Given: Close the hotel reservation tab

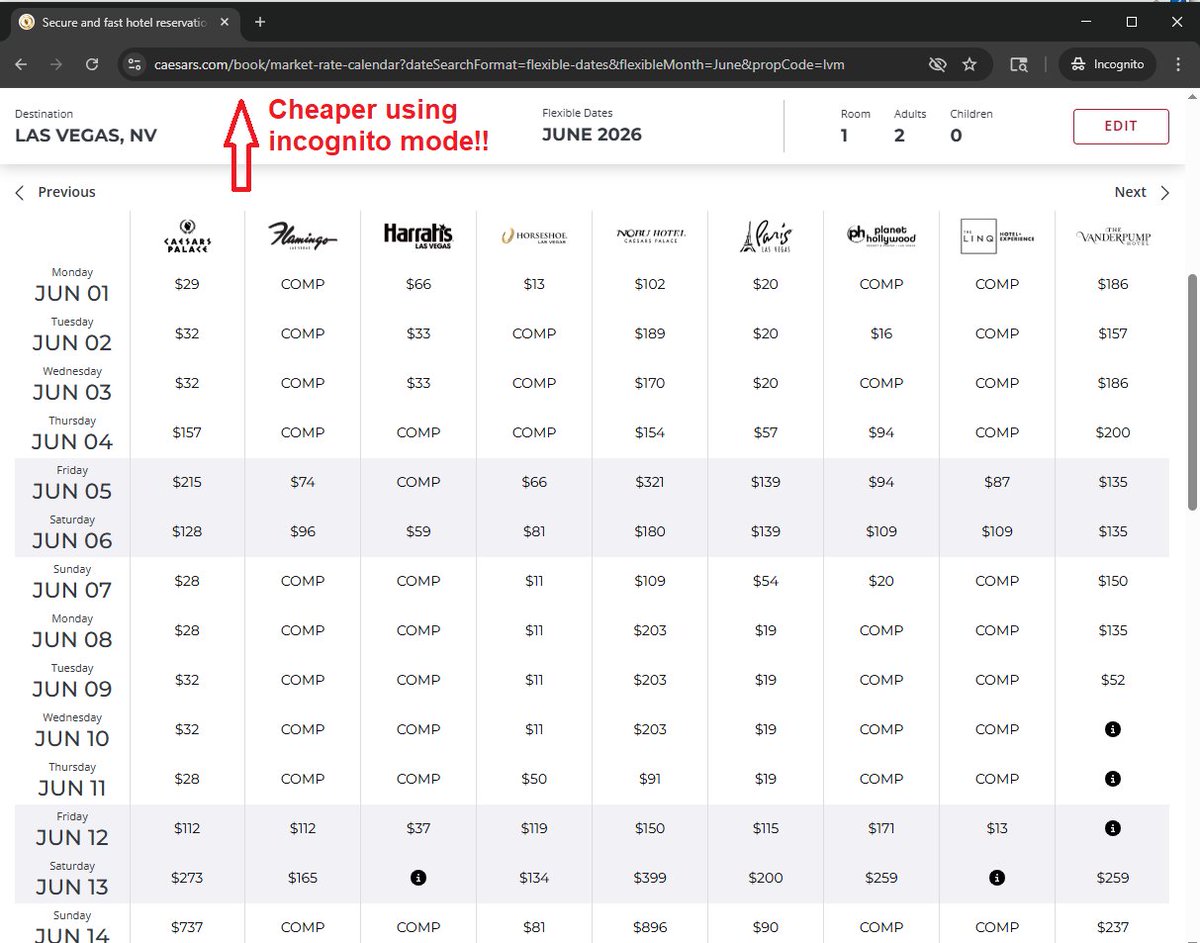Looking at the screenshot, I should 226,22.
